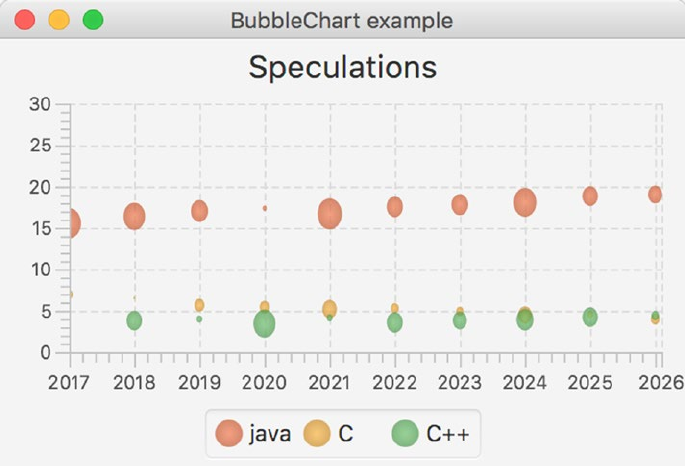
Task: Click the orange C legend circle
Action: click(x=317, y=433)
